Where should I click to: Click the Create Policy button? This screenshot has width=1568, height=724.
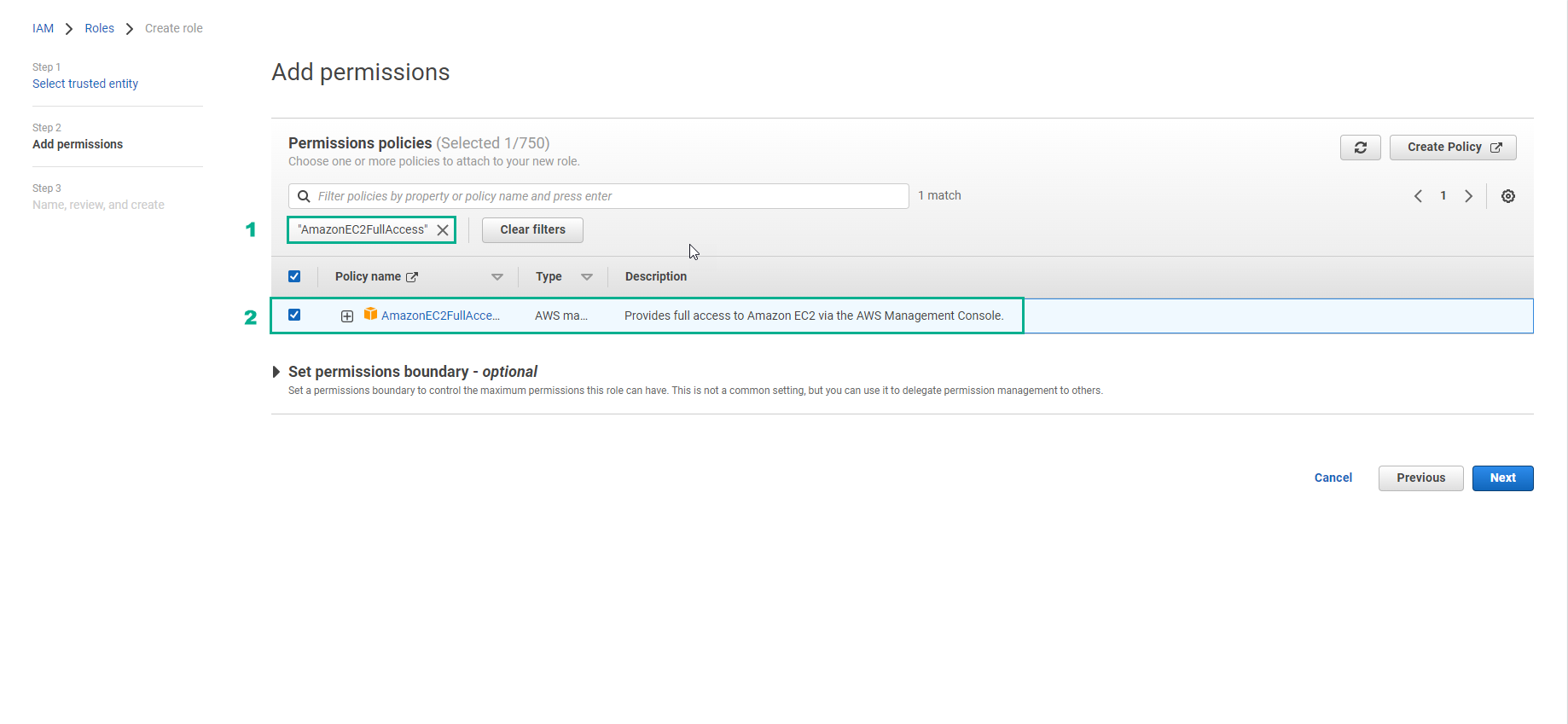pyautogui.click(x=1453, y=148)
